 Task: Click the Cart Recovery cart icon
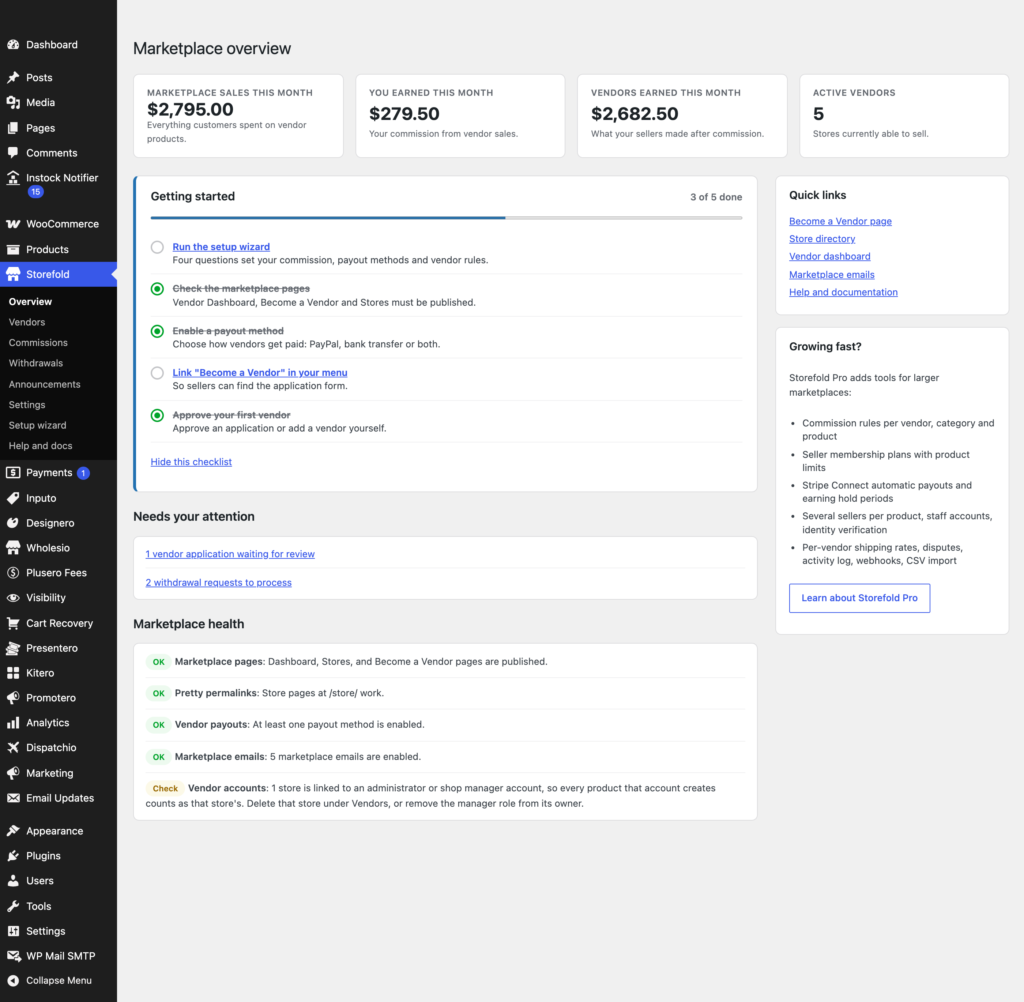click(x=13, y=623)
